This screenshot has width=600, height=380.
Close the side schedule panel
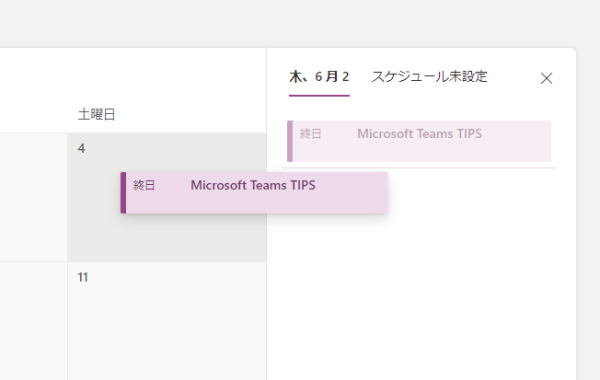pyautogui.click(x=546, y=78)
